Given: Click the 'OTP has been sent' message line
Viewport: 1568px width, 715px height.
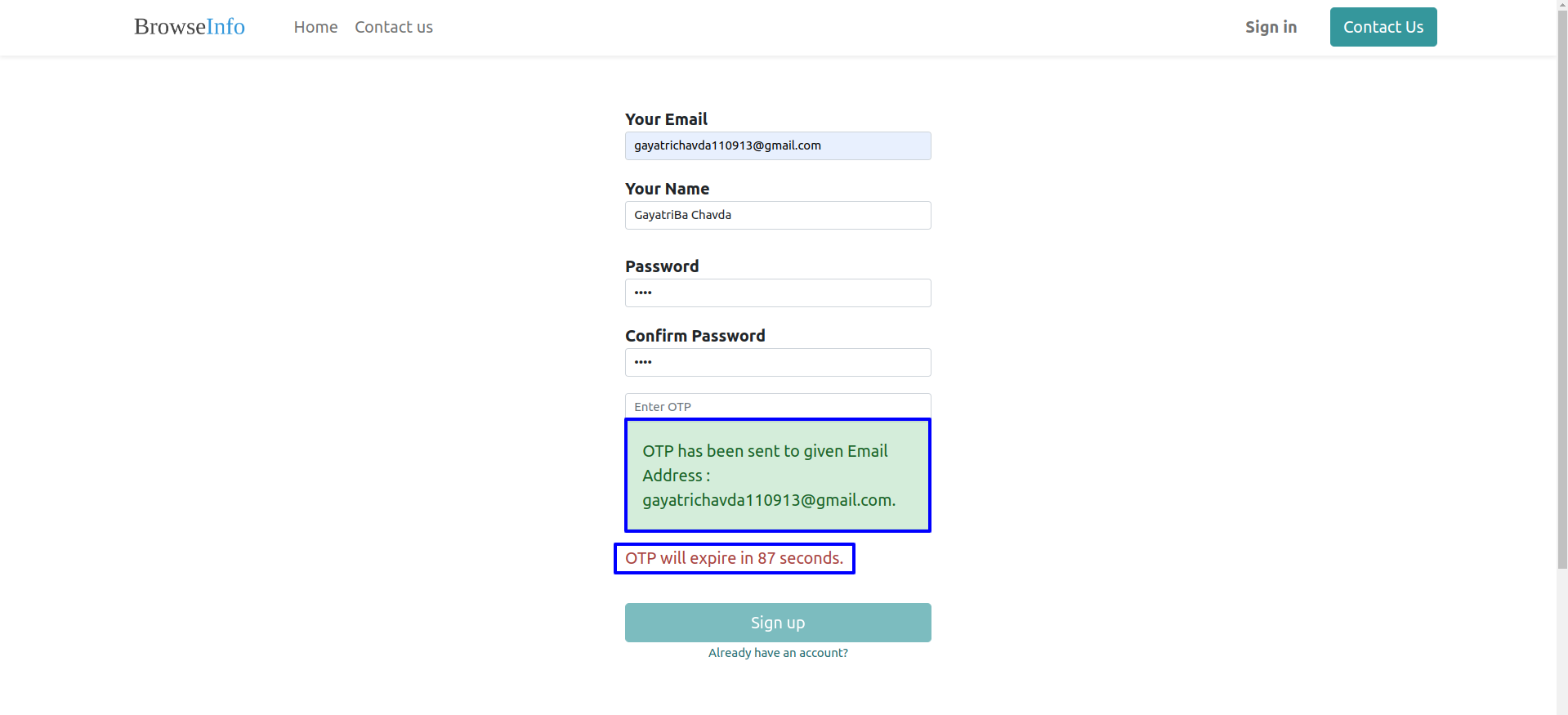Looking at the screenshot, I should (x=765, y=451).
